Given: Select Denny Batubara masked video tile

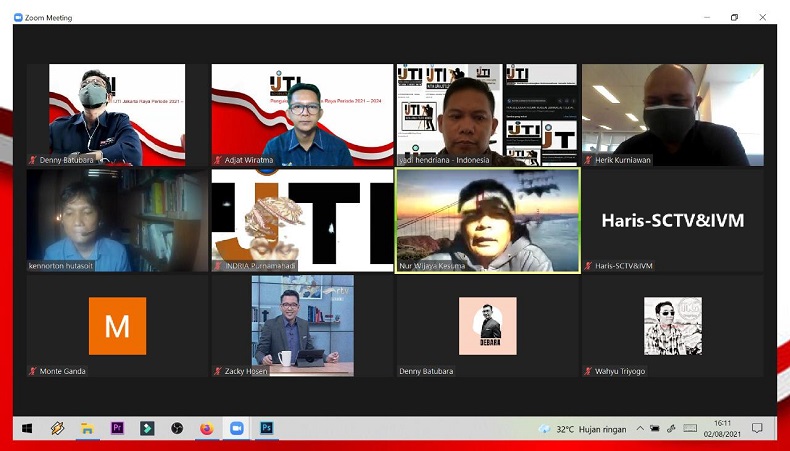Looking at the screenshot, I should pyautogui.click(x=117, y=114).
